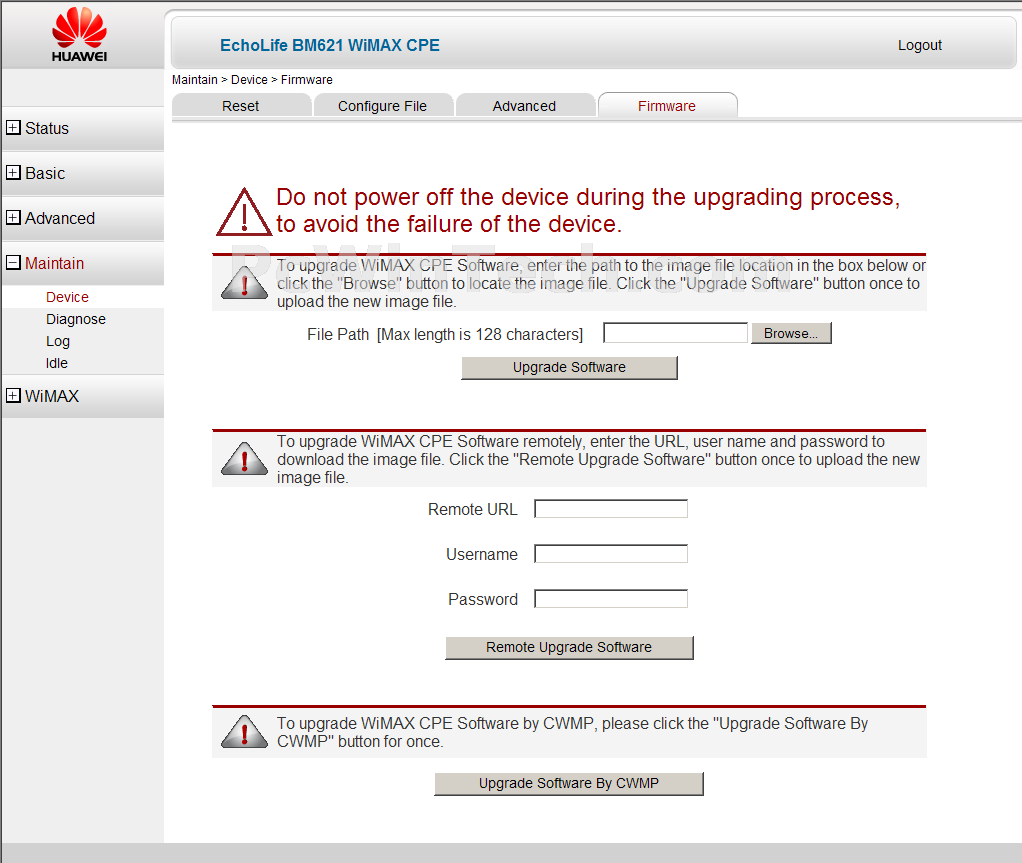Focus the Remote URL field
Viewport: 1022px width, 863px height.
[611, 509]
